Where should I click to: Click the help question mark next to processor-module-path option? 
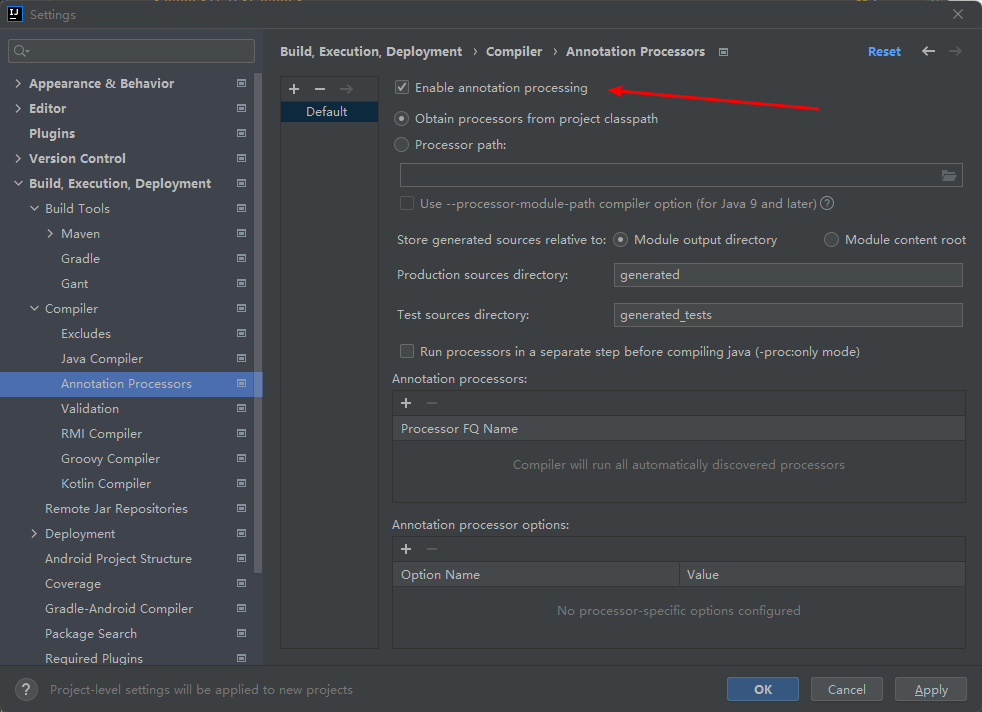click(827, 203)
